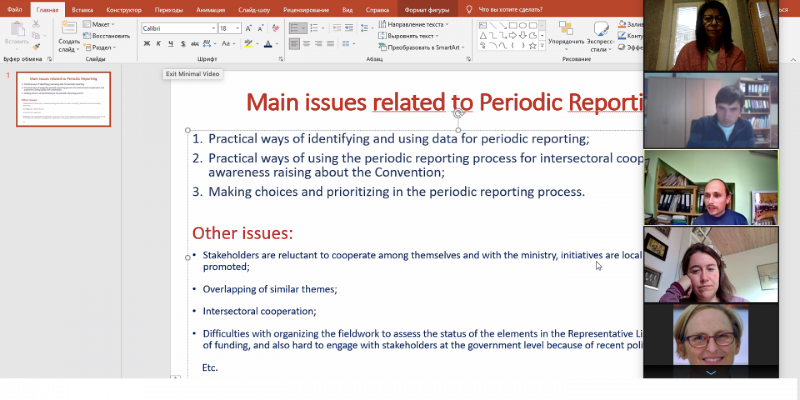Toggle align text right

(319, 44)
